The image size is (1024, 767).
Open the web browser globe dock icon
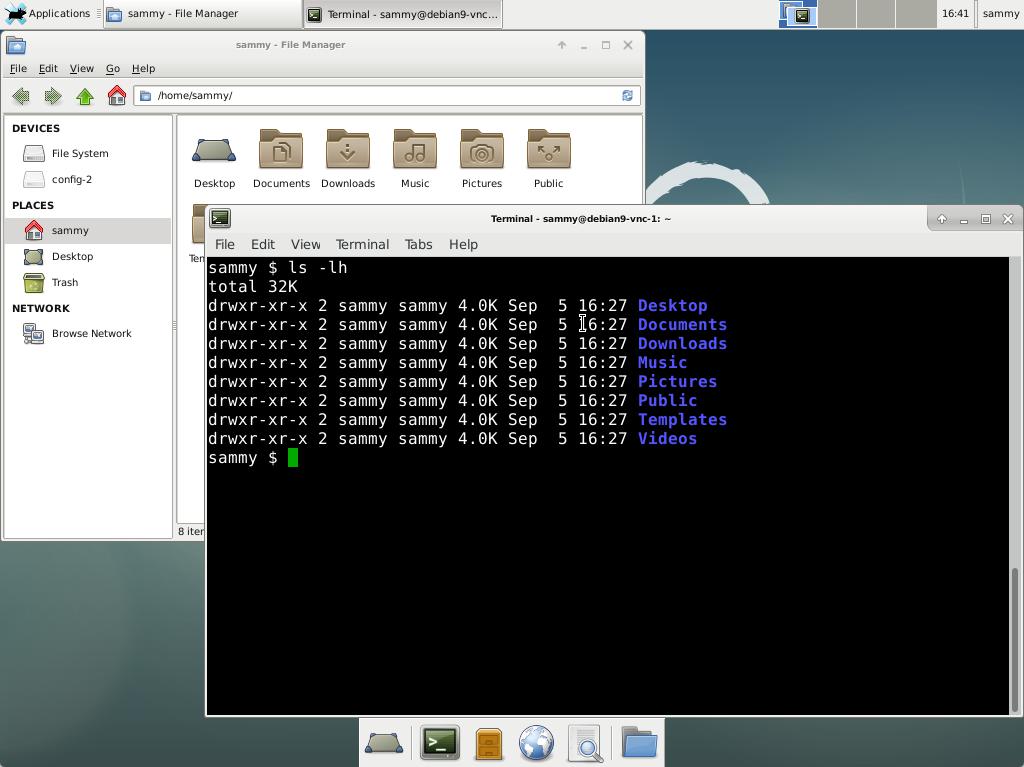tap(536, 743)
